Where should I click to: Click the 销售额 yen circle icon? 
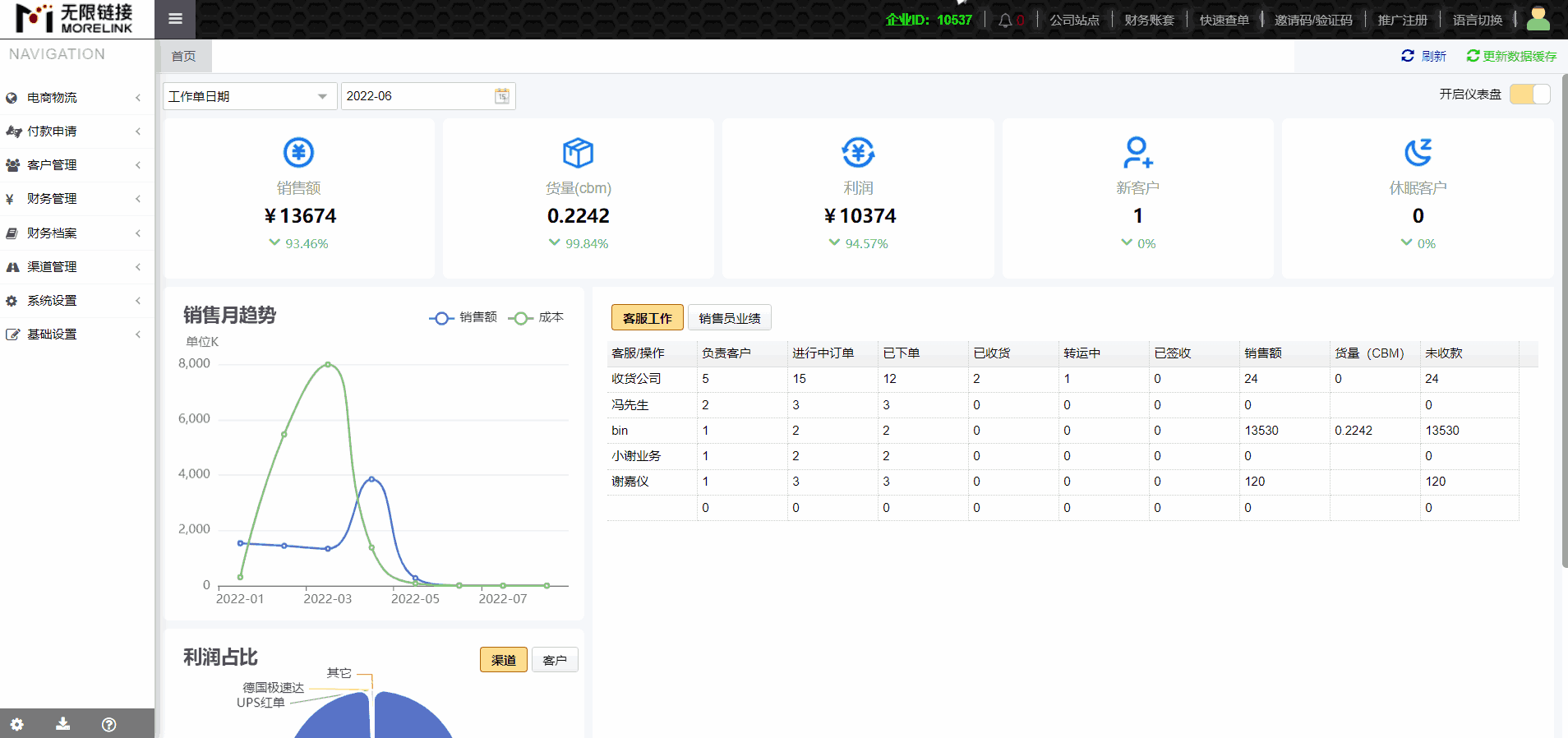coord(298,152)
